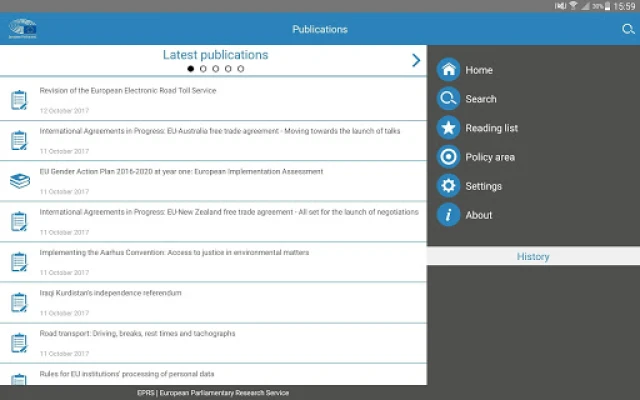Select Search in the side menu
Image resolution: width=640 pixels, height=400 pixels.
[x=480, y=99]
